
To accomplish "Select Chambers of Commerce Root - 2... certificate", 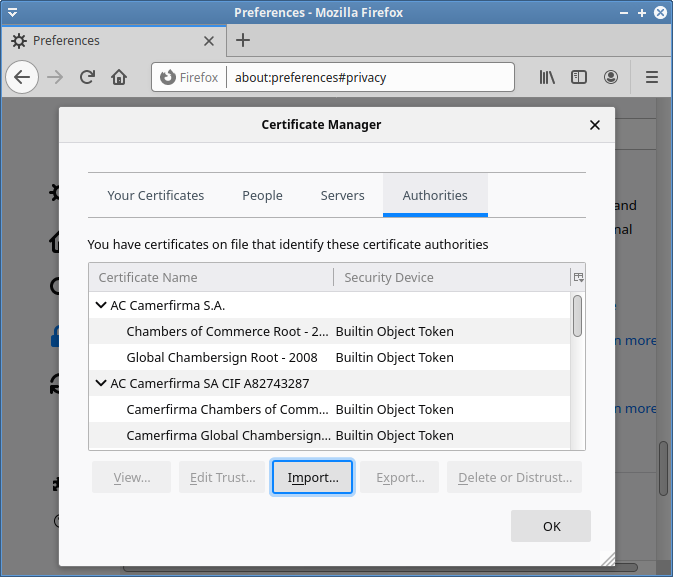I will (x=330, y=331).
